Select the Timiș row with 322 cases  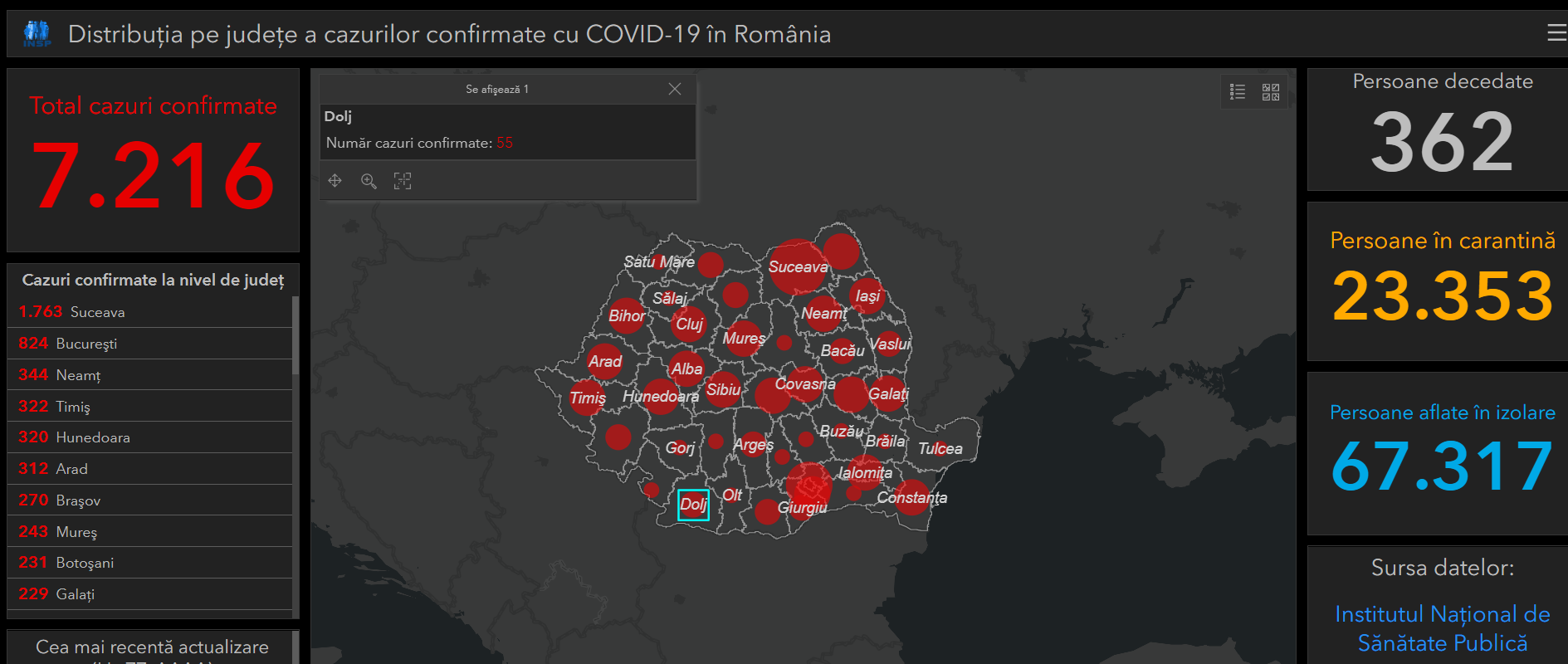149,407
